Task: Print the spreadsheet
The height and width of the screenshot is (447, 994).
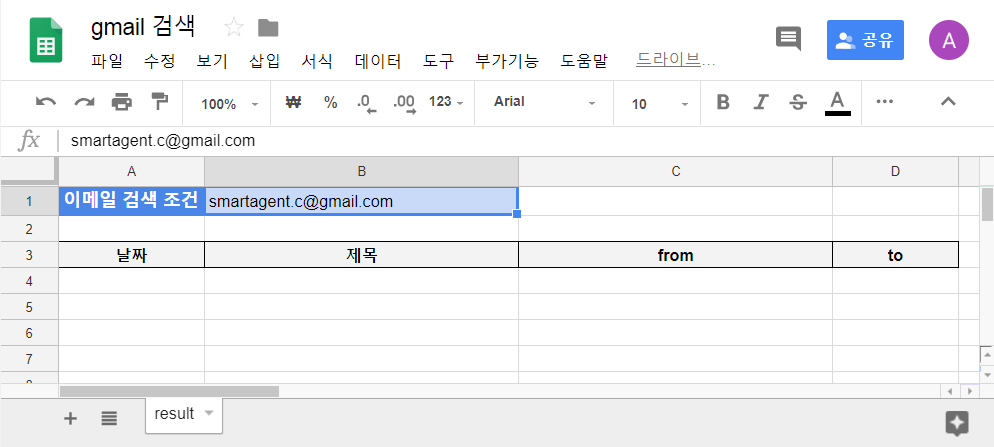Action: (122, 102)
